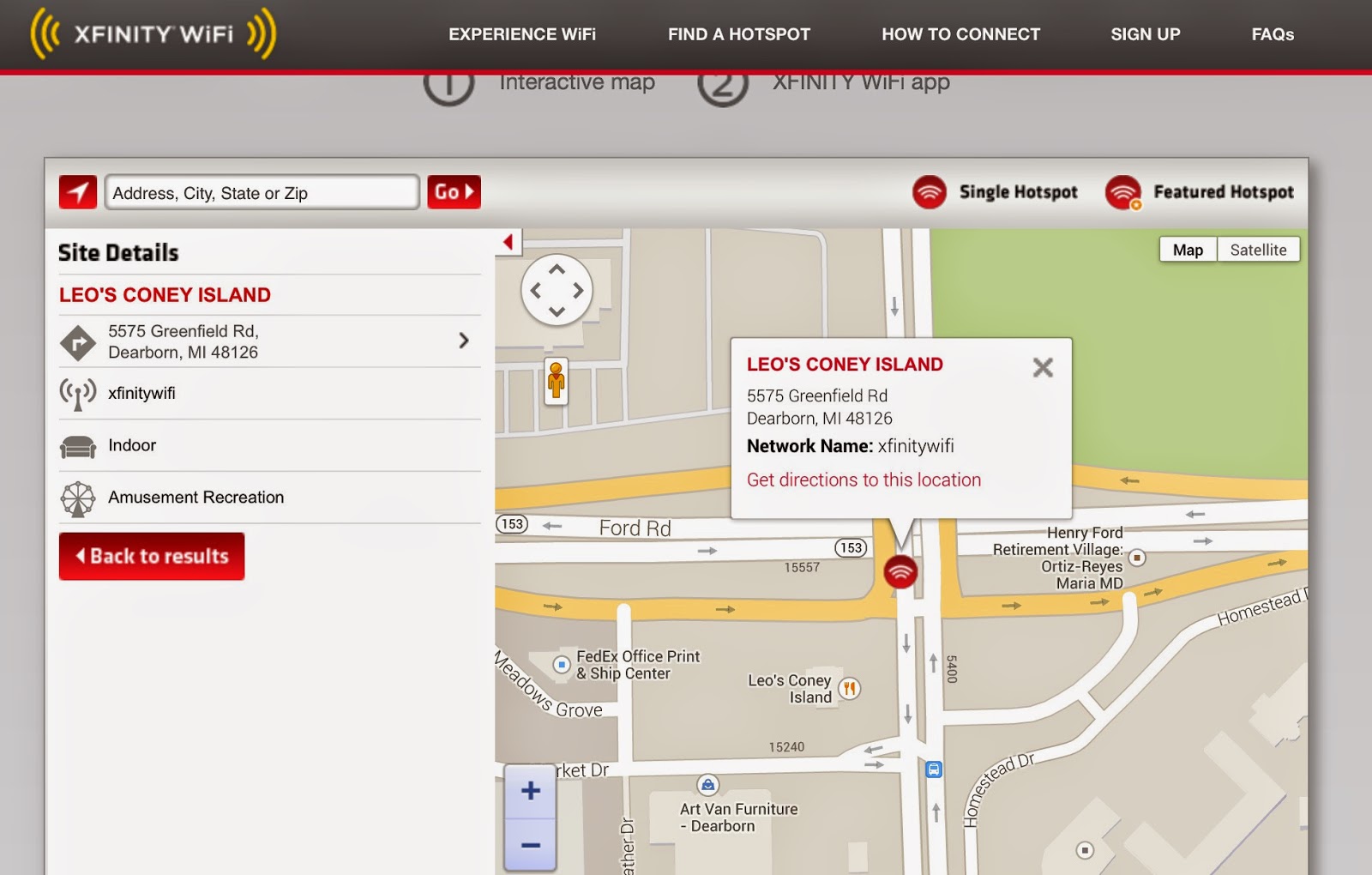Click the Network Name line in popup
Image resolution: width=1372 pixels, height=875 pixels.
coord(850,446)
